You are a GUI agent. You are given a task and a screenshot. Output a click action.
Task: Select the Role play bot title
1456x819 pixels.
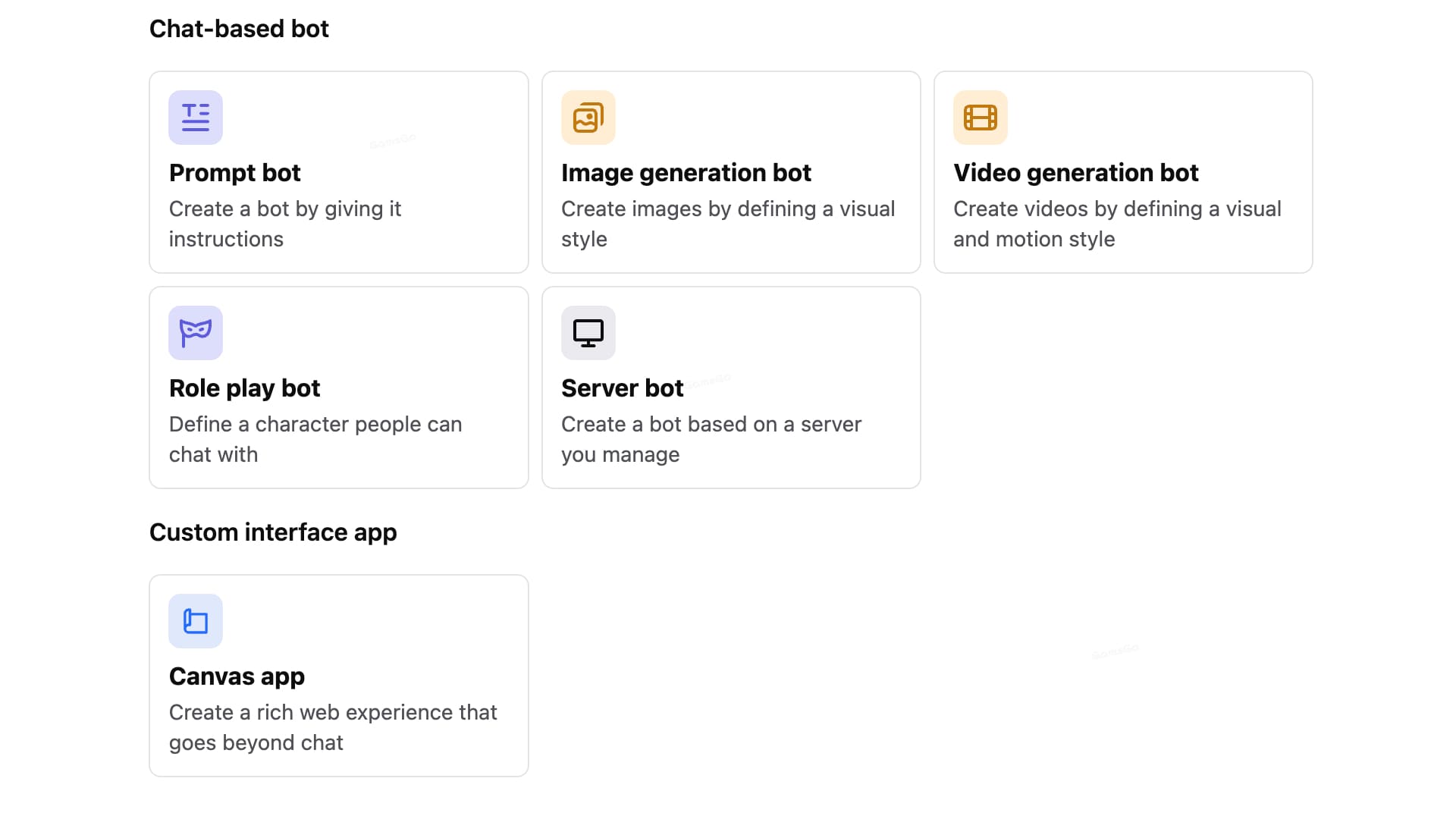[244, 388]
